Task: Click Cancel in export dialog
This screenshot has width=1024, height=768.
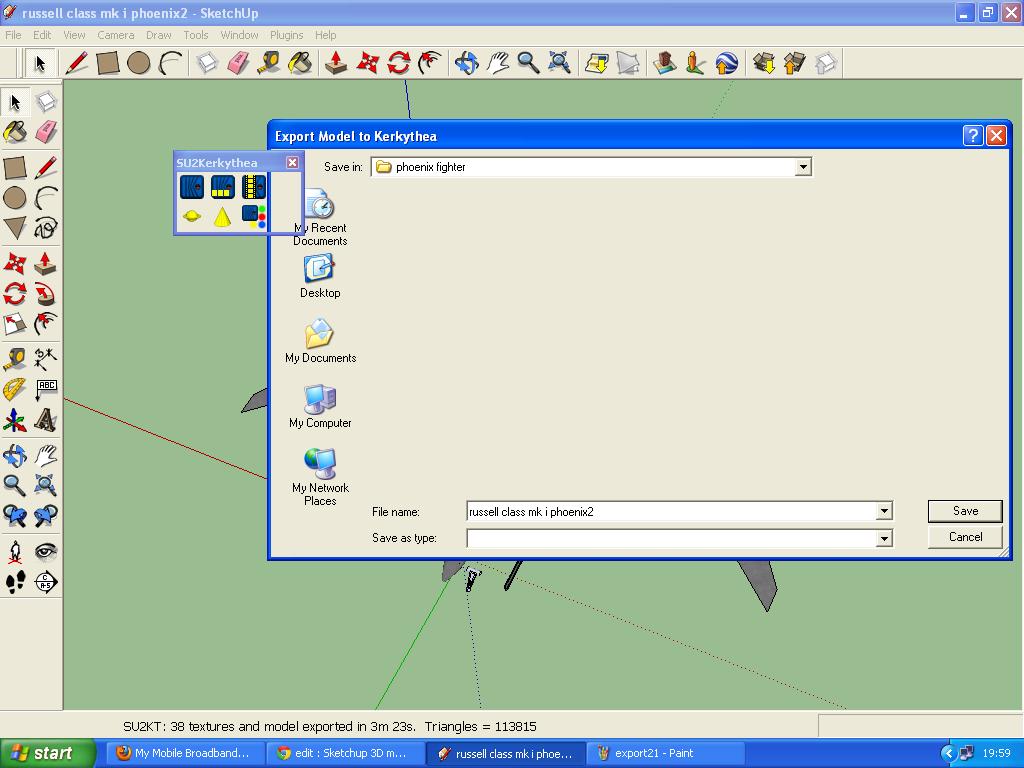Action: pos(965,537)
